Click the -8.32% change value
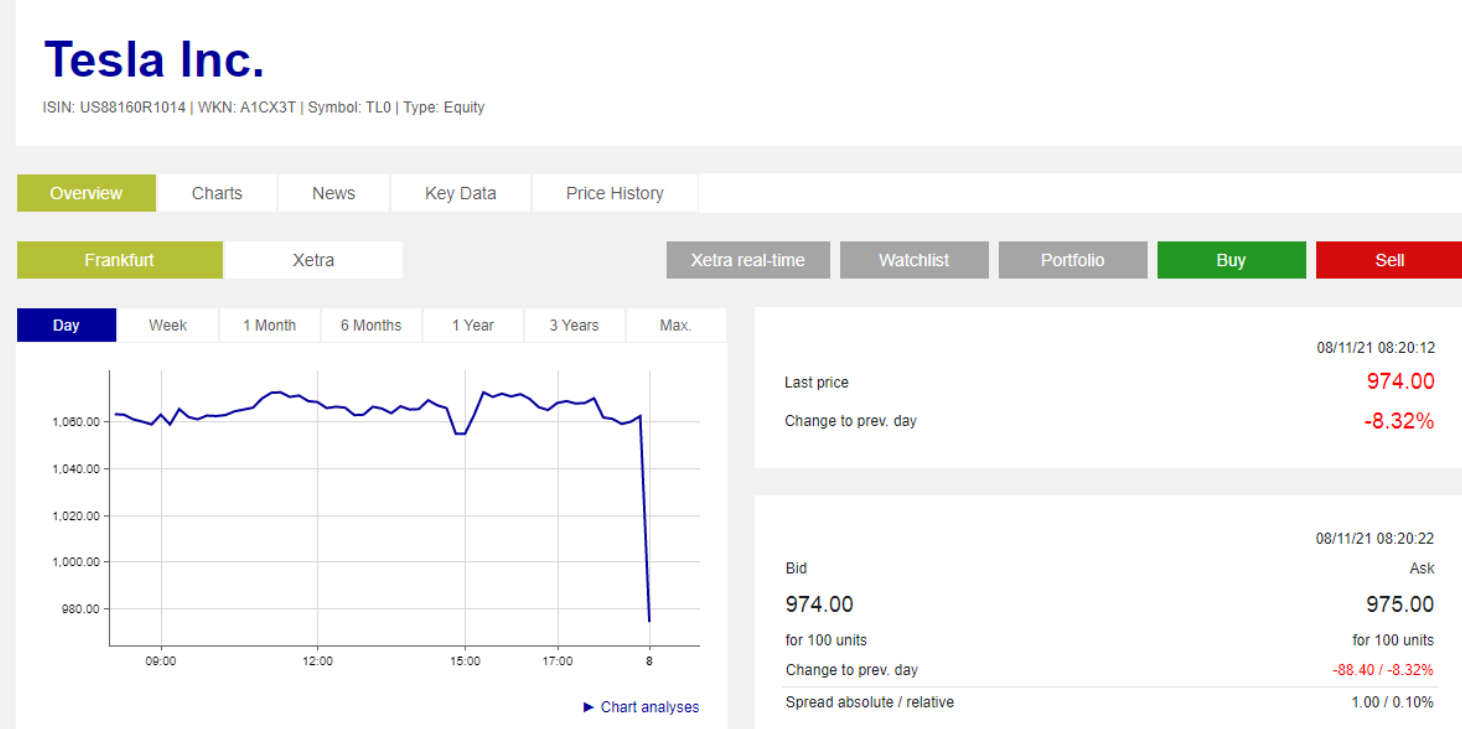 click(x=1399, y=421)
